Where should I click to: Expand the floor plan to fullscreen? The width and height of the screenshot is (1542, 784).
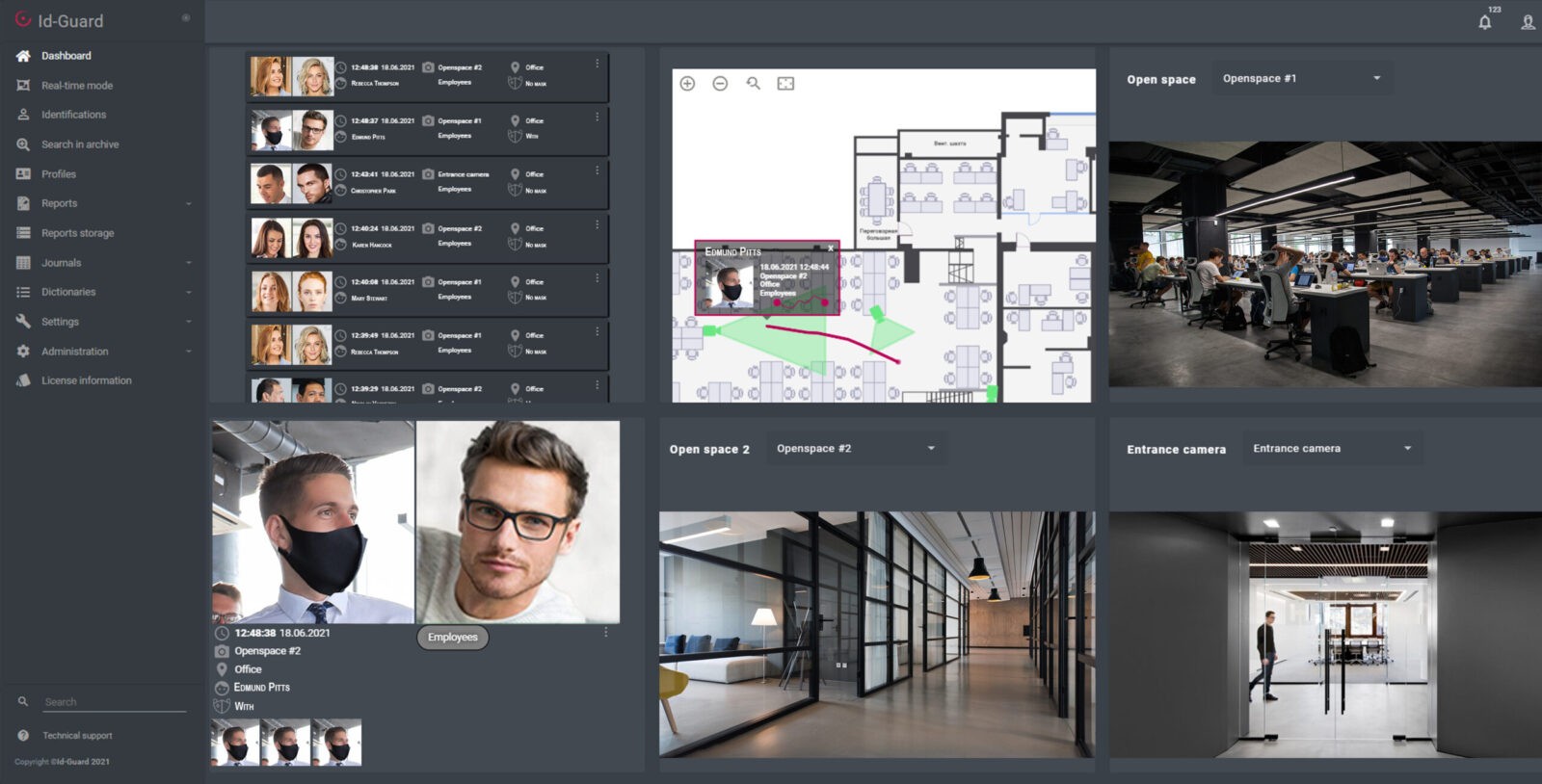[785, 84]
